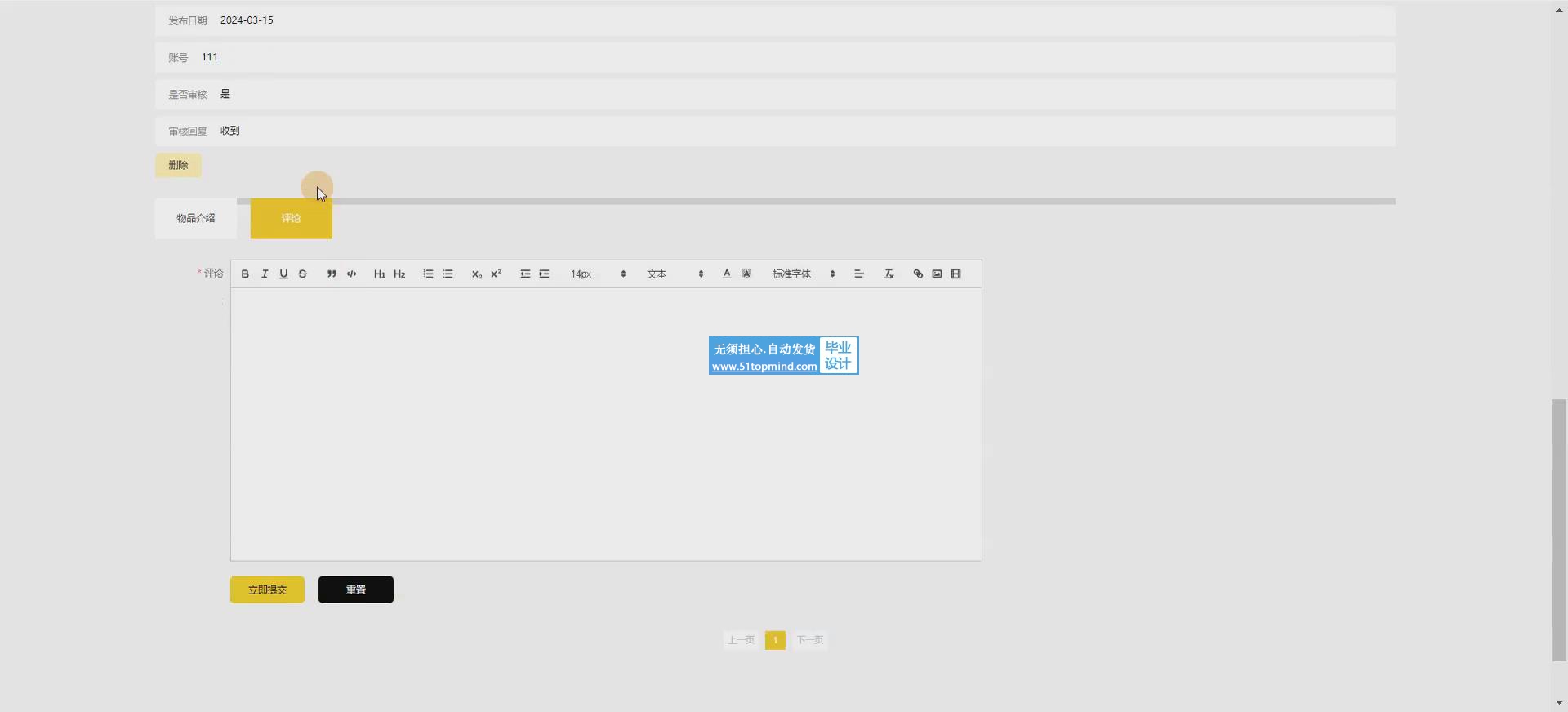Toggle italic formatting in editor toolbar
The width and height of the screenshot is (1568, 712).
tap(265, 274)
